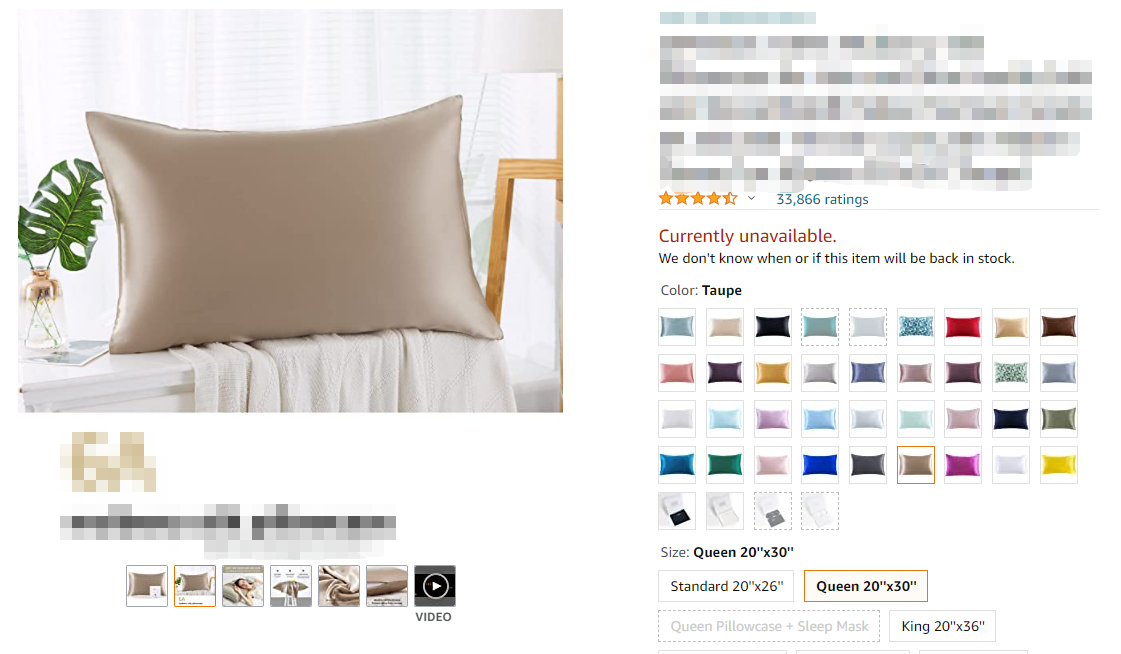
Task: Select the red pillowcase color swatch
Action: 962,327
